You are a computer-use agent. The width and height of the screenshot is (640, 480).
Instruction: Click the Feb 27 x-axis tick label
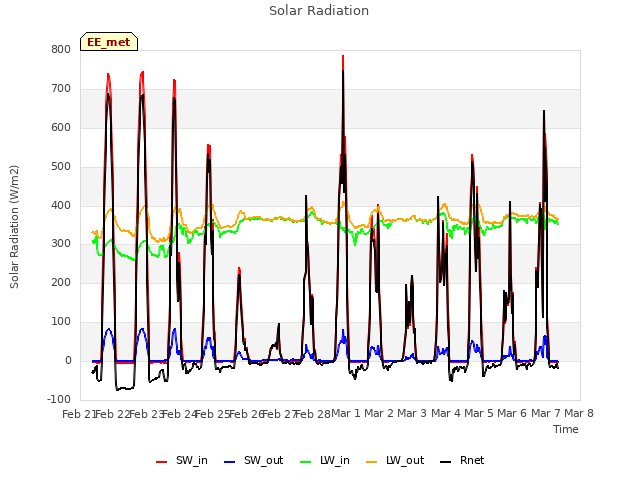(x=280, y=414)
